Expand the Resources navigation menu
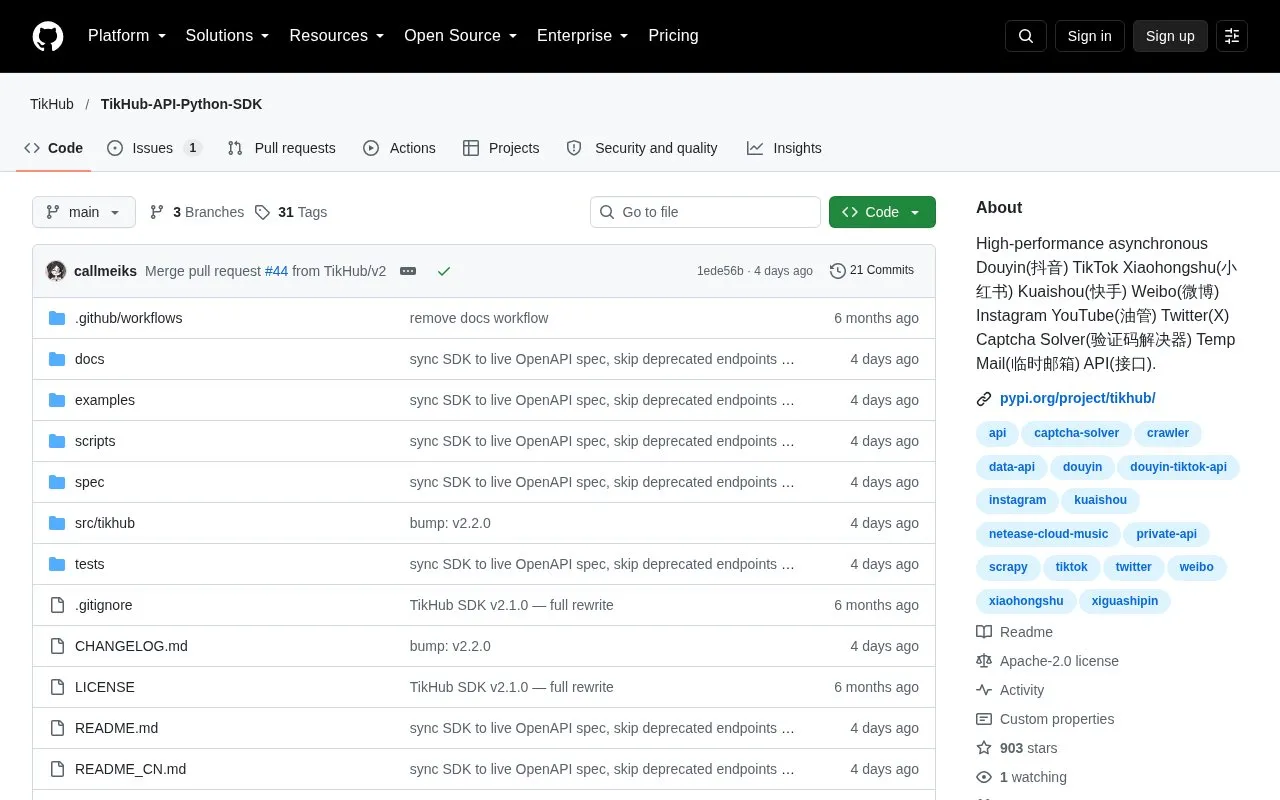The height and width of the screenshot is (800, 1280). (337, 36)
